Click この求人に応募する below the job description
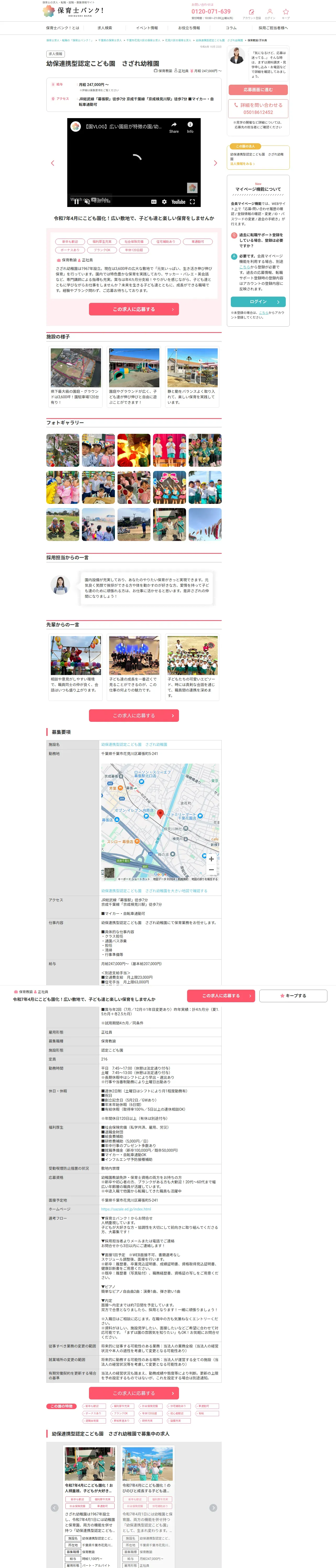This screenshot has width=336, height=1568. coord(134,309)
